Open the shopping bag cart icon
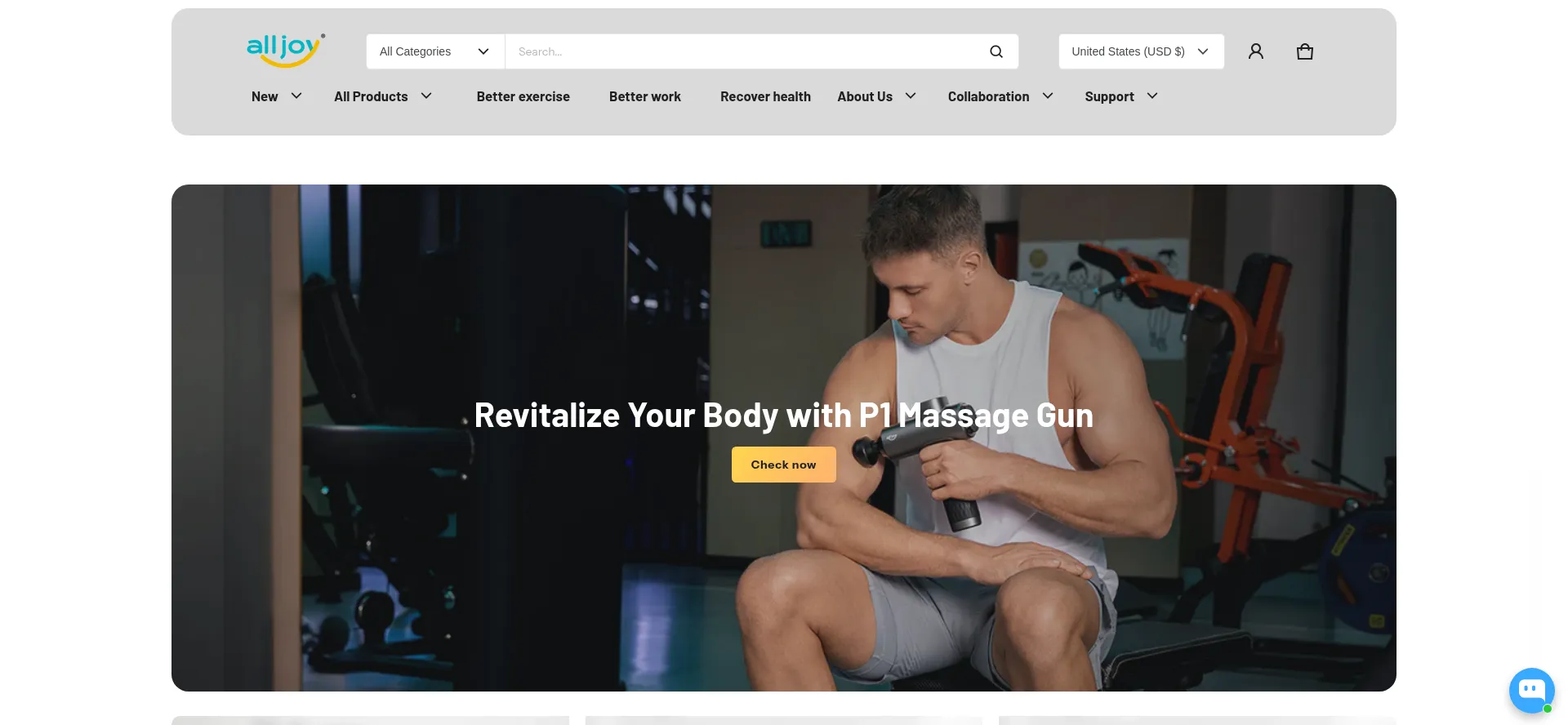This screenshot has width=1568, height=725. (1304, 51)
